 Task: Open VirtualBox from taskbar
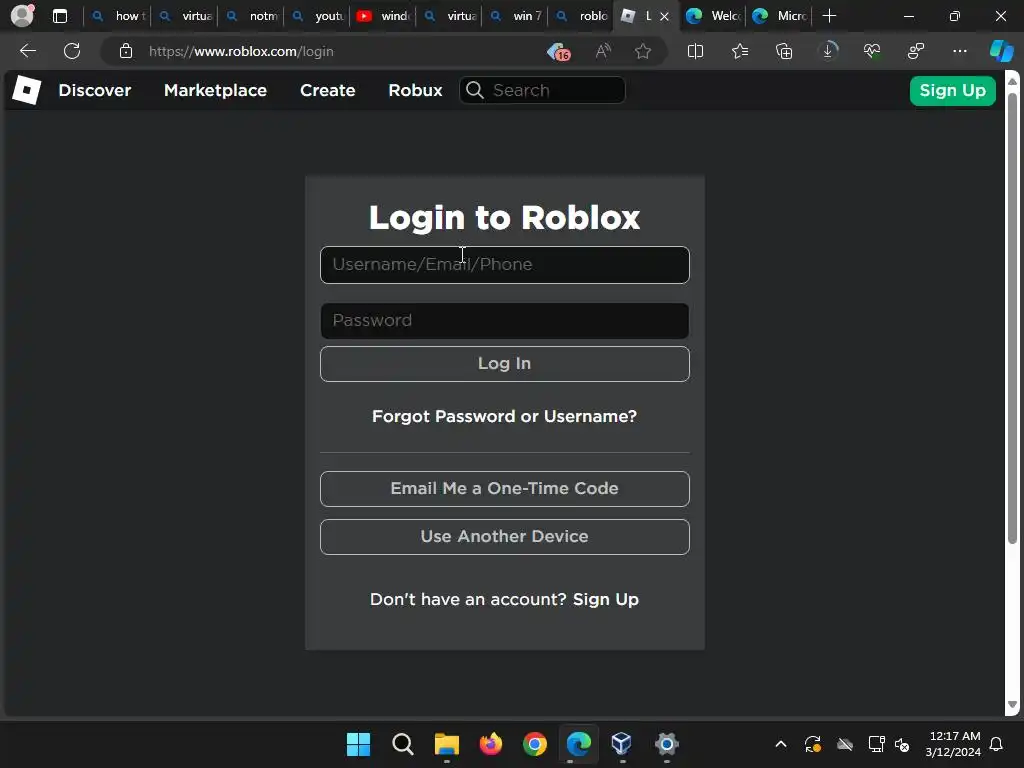[x=621, y=744]
